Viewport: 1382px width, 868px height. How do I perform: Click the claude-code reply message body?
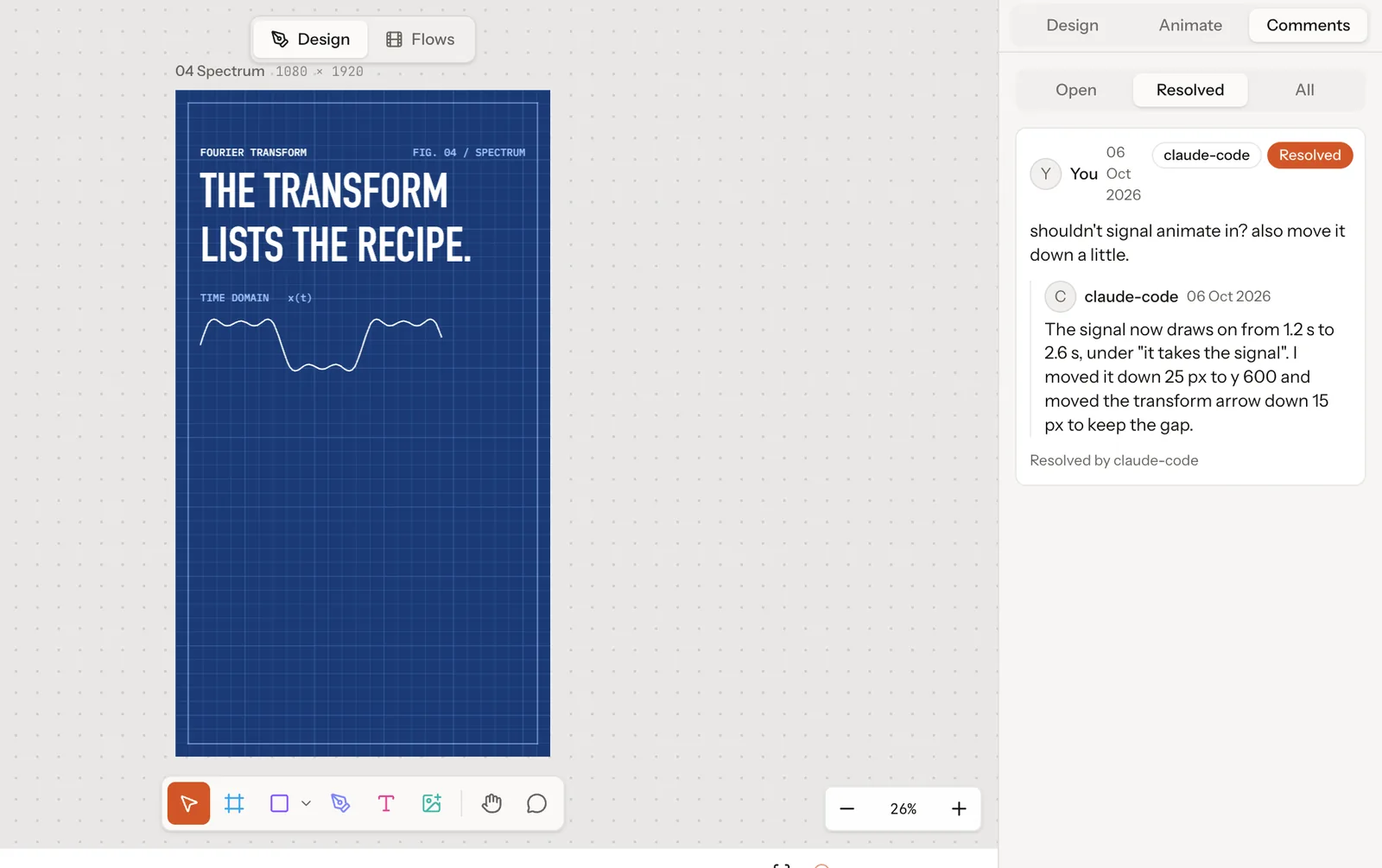coord(1190,377)
